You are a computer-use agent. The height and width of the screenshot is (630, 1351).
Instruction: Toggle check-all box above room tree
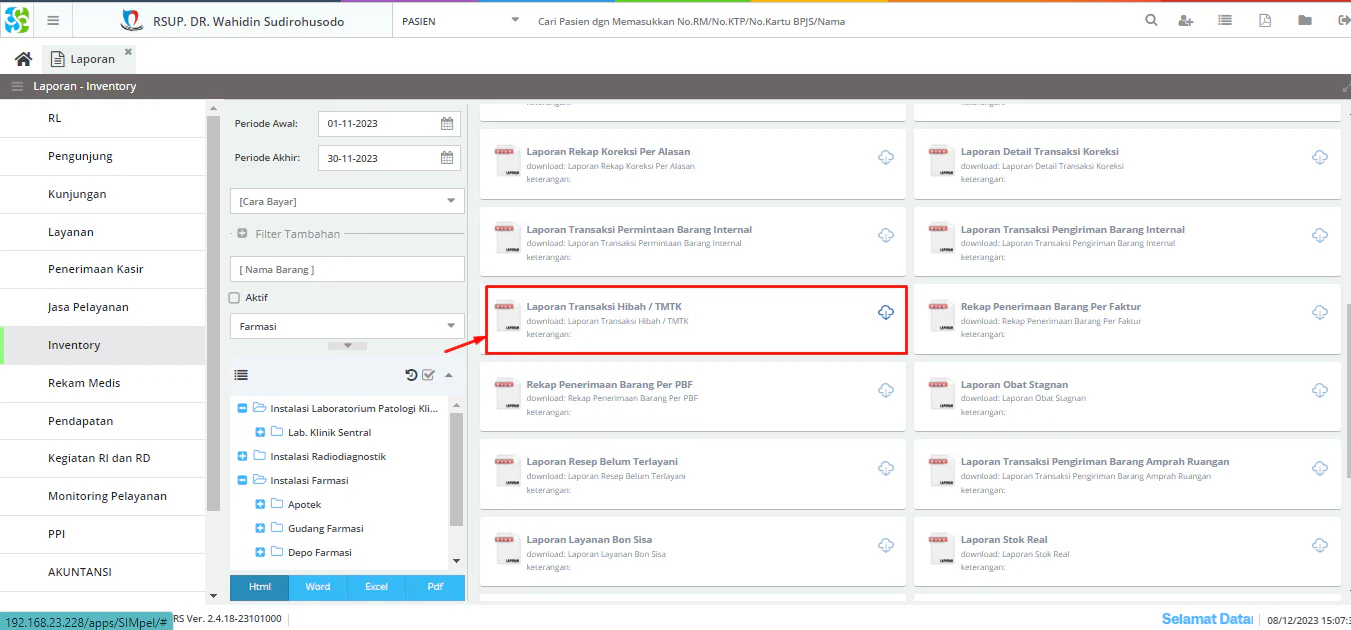coord(428,375)
